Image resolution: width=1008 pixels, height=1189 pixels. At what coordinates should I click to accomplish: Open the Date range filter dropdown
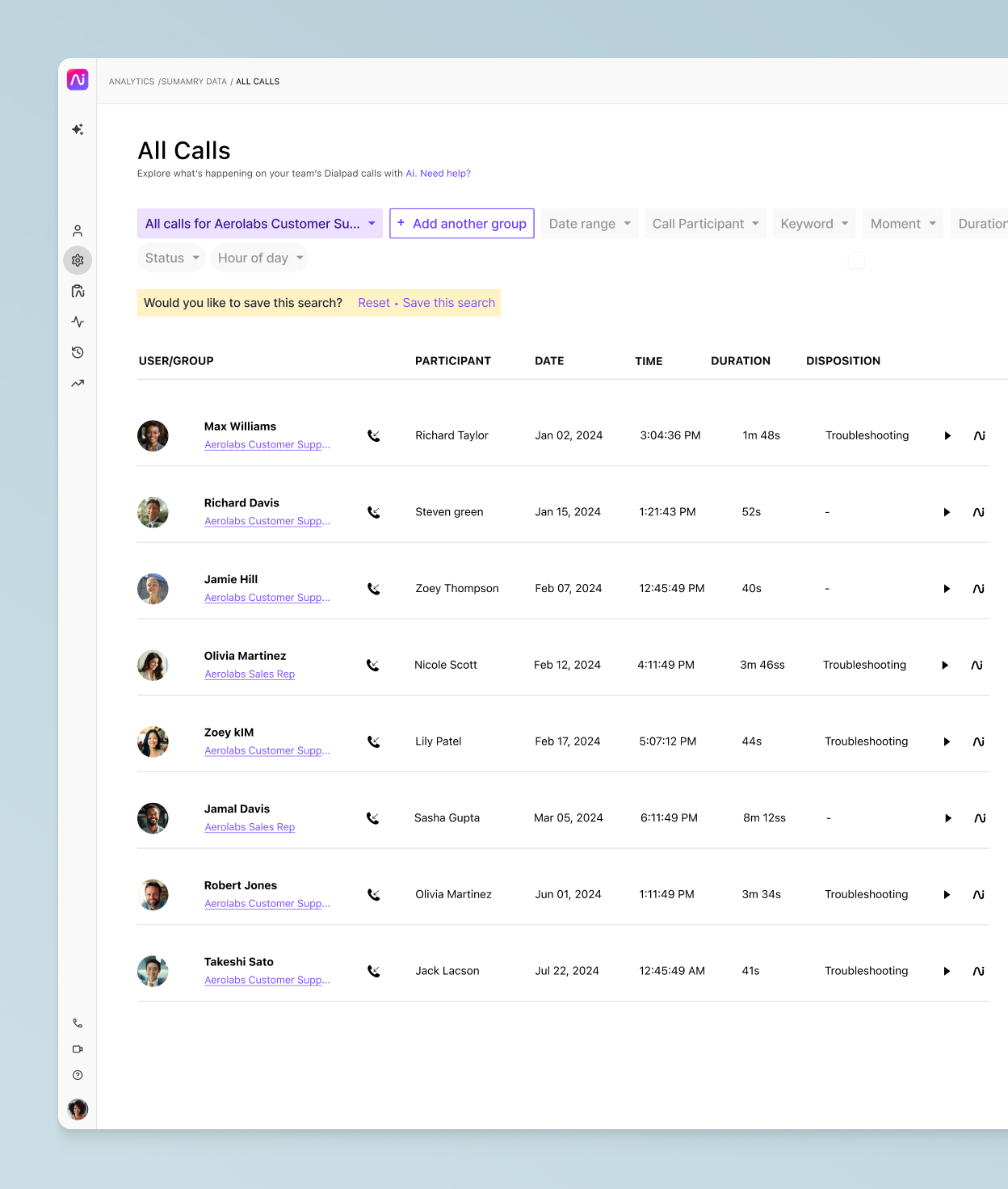click(x=590, y=224)
